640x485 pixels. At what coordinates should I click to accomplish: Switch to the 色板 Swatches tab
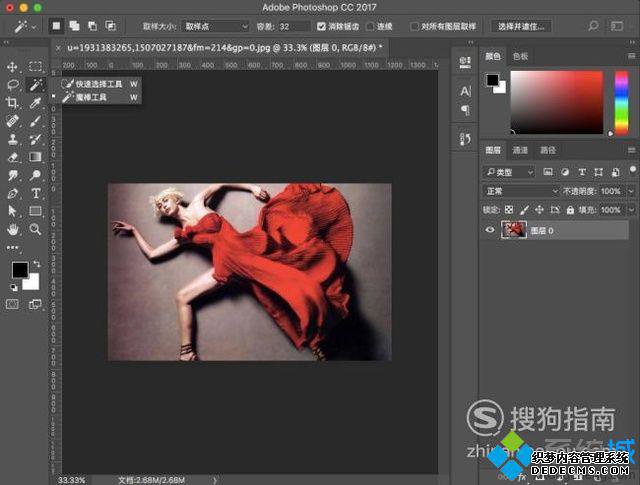520,56
